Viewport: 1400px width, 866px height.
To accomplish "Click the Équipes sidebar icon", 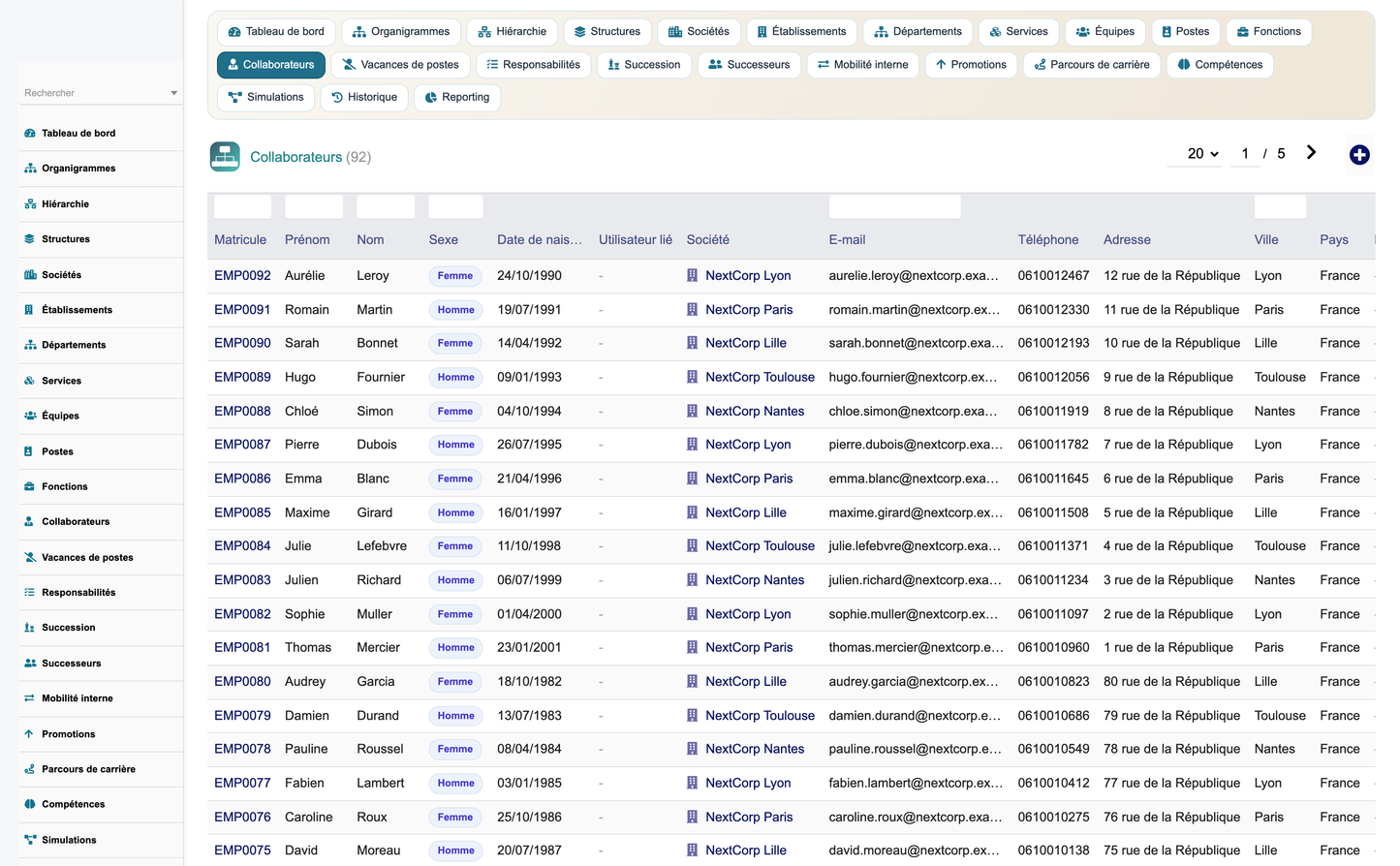I will 30,416.
